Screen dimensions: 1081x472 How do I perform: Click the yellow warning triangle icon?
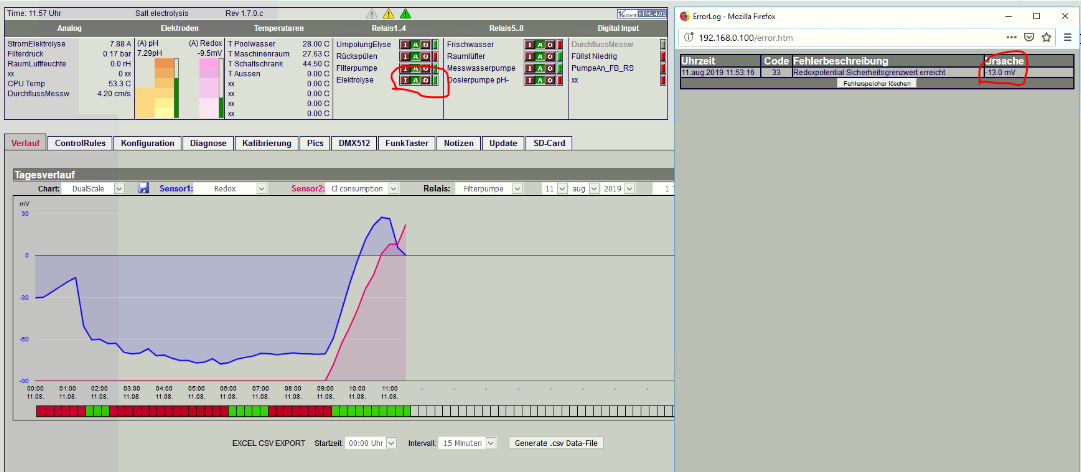tap(388, 14)
